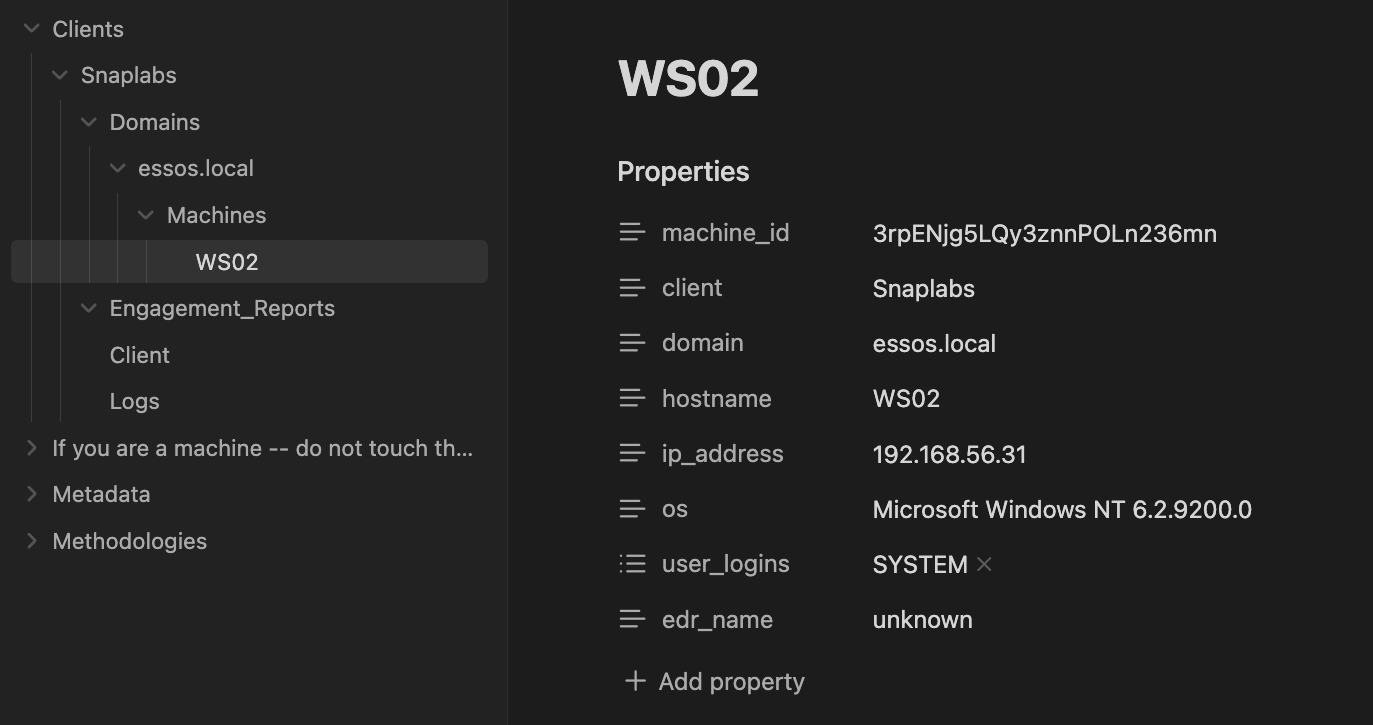Click the edr_name property type icon

[x=632, y=620]
